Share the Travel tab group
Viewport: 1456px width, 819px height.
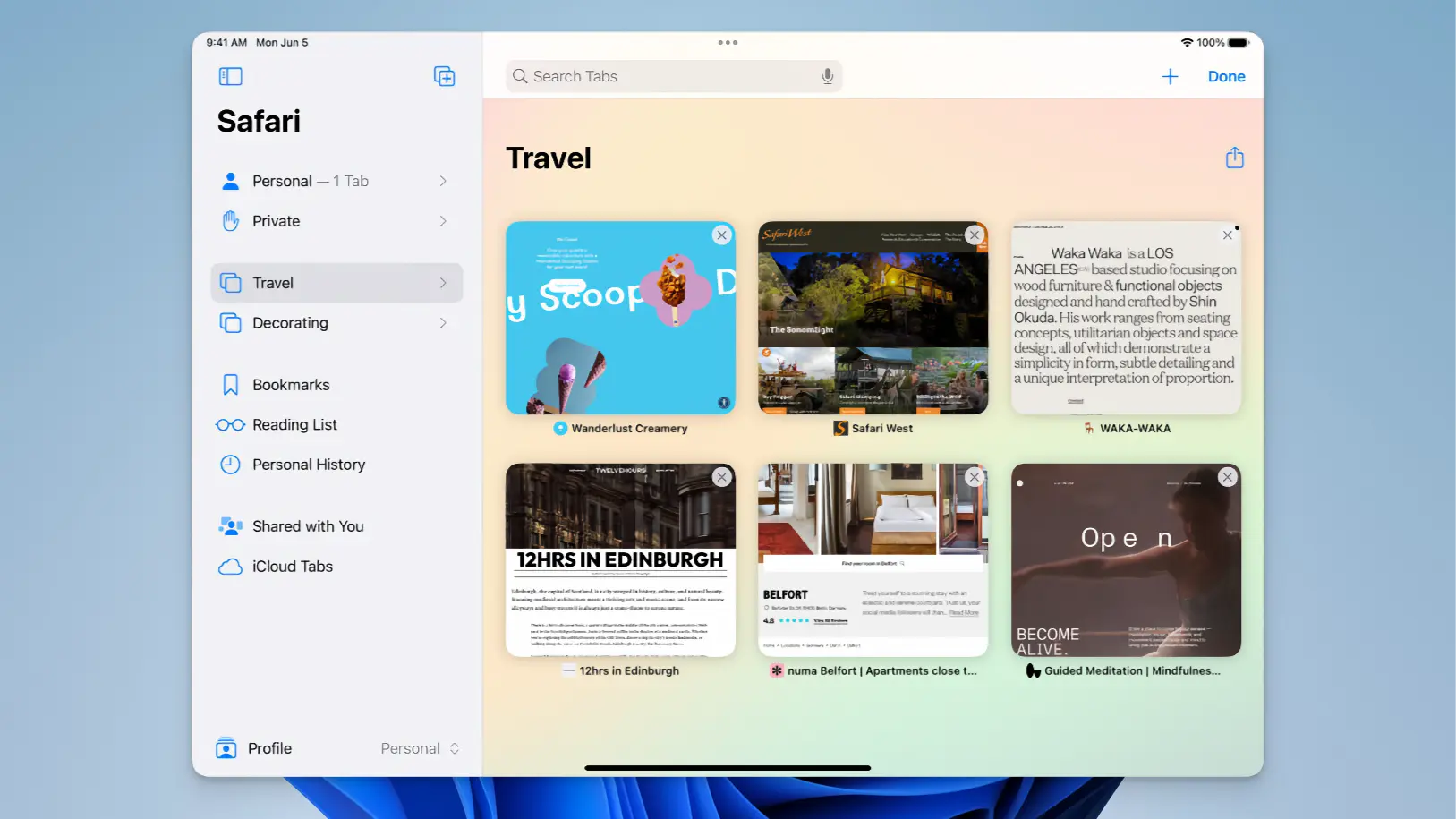click(1235, 157)
